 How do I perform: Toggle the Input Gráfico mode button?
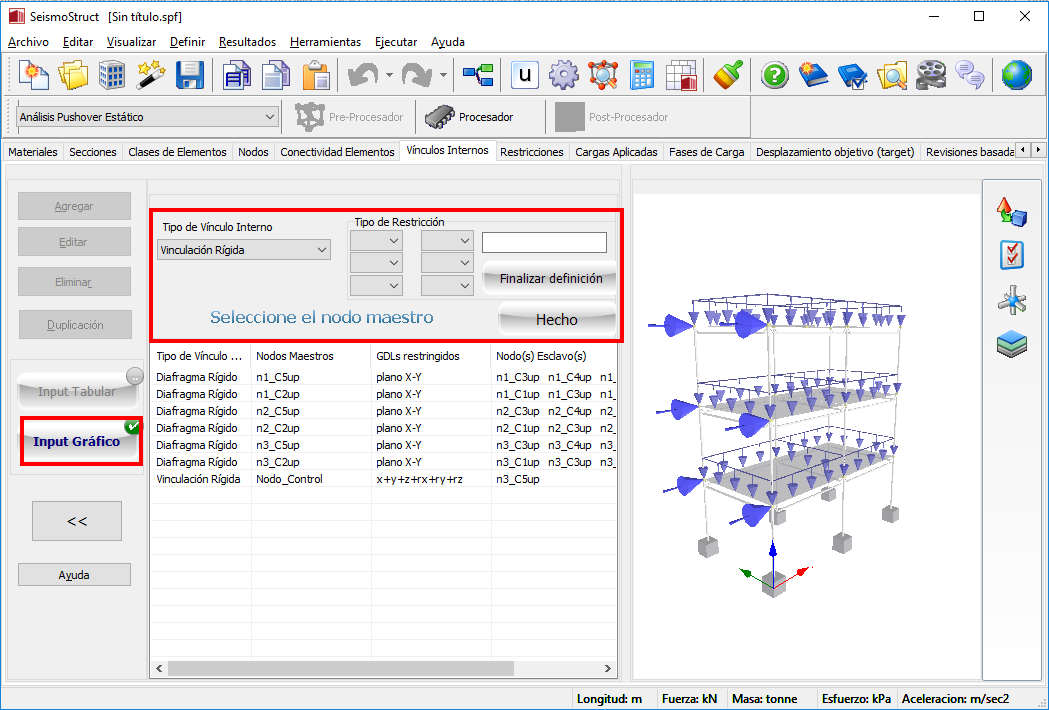77,442
